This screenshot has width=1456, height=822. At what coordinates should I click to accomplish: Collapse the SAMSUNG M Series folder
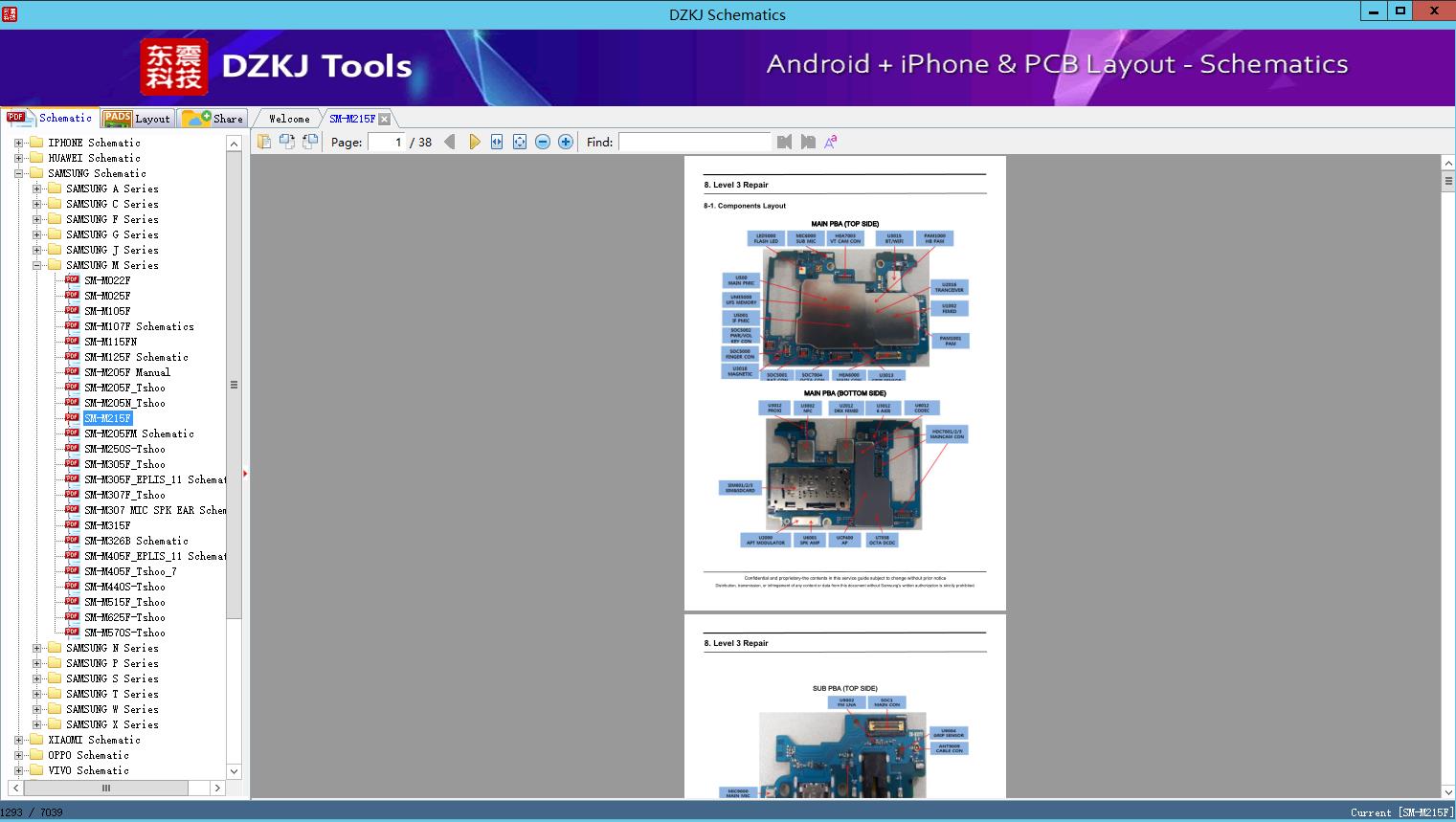point(36,265)
